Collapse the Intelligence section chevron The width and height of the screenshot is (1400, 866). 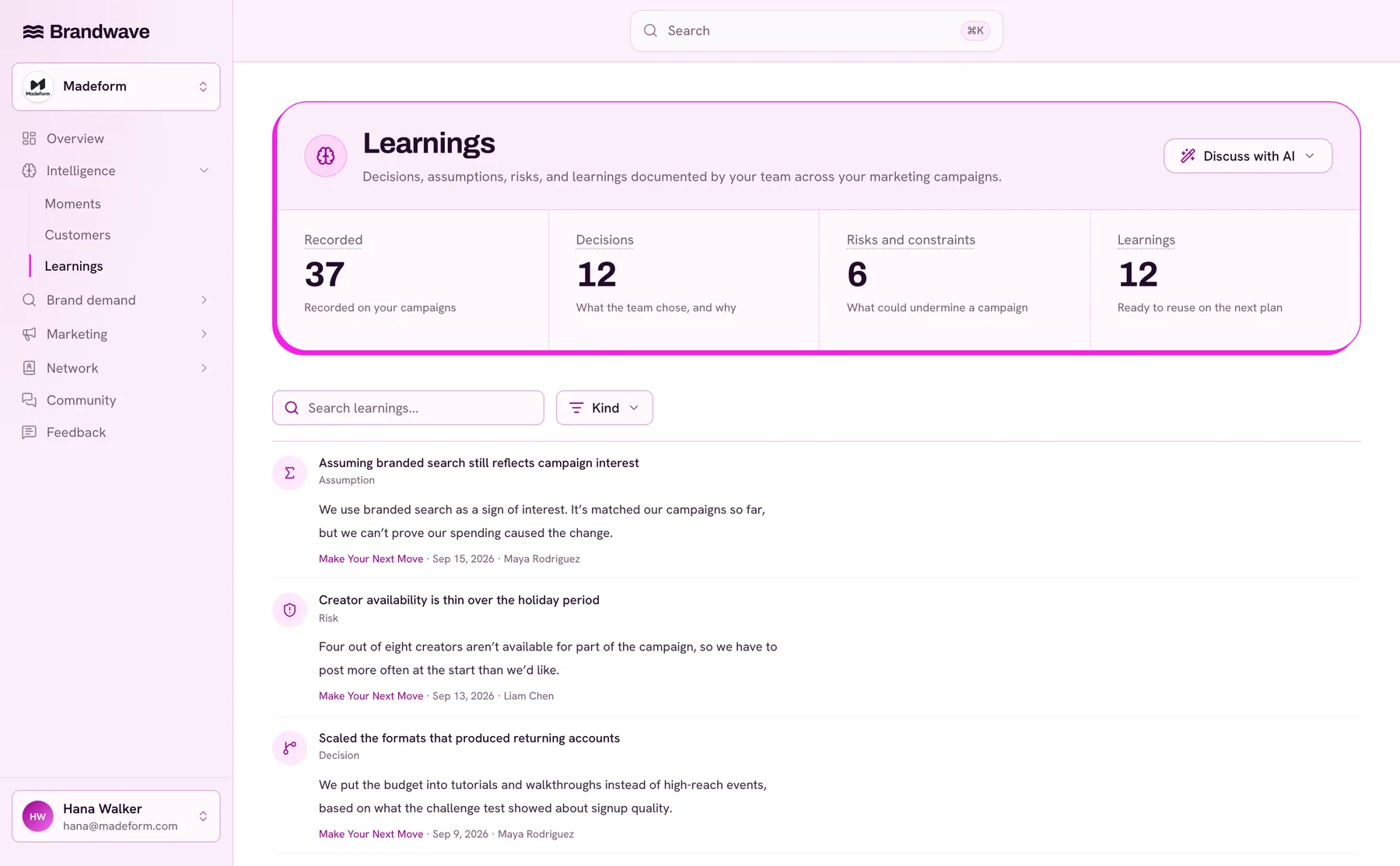205,170
